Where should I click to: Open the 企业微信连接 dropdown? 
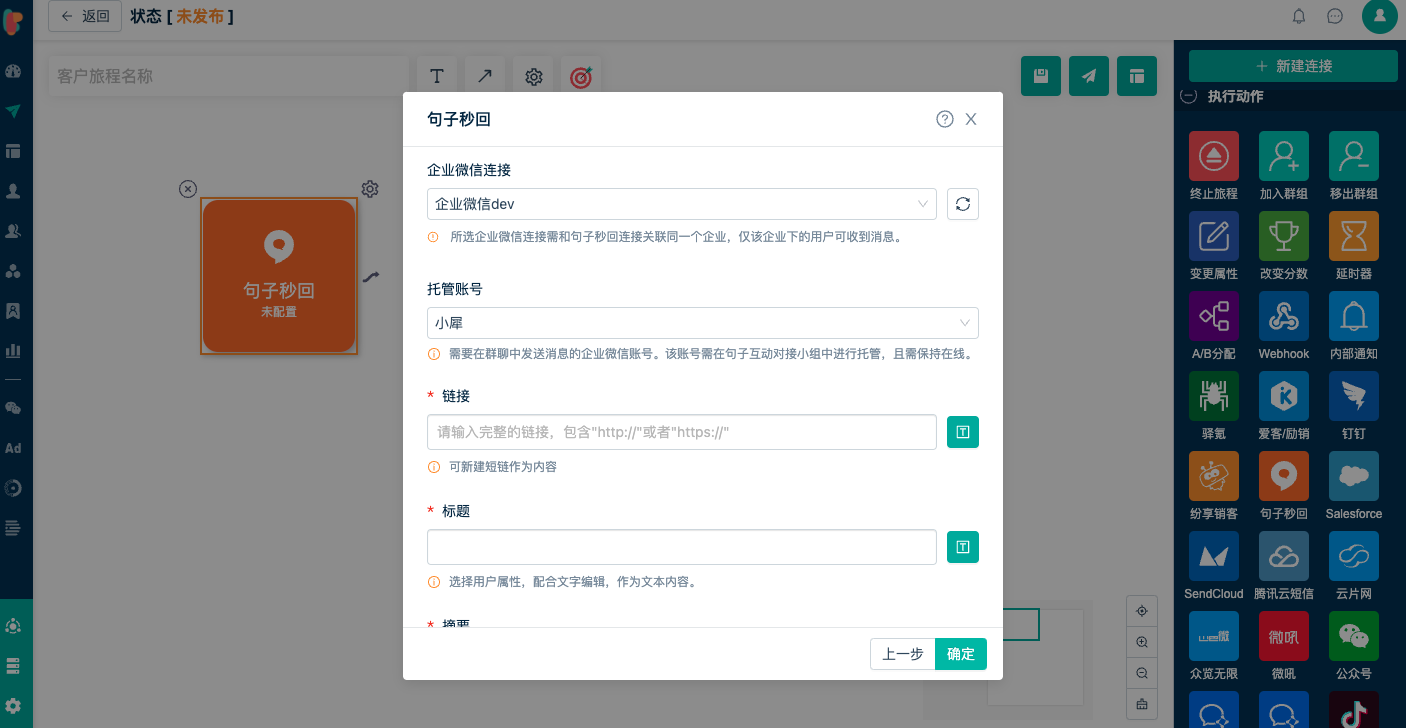tap(682, 204)
